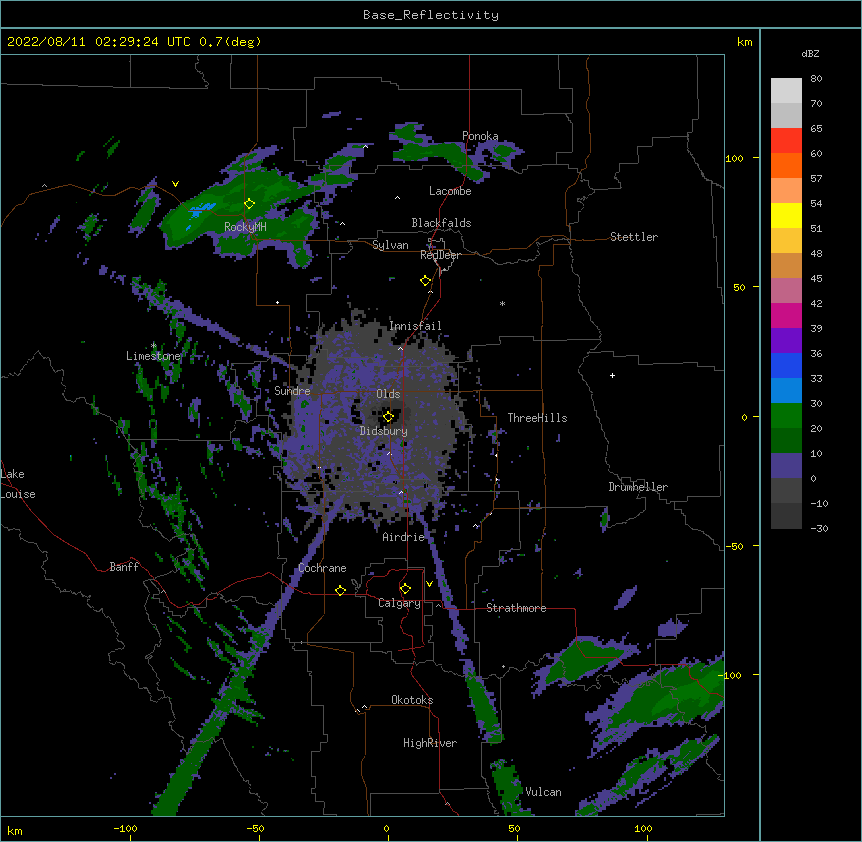Click the HighRiver label

point(430,743)
